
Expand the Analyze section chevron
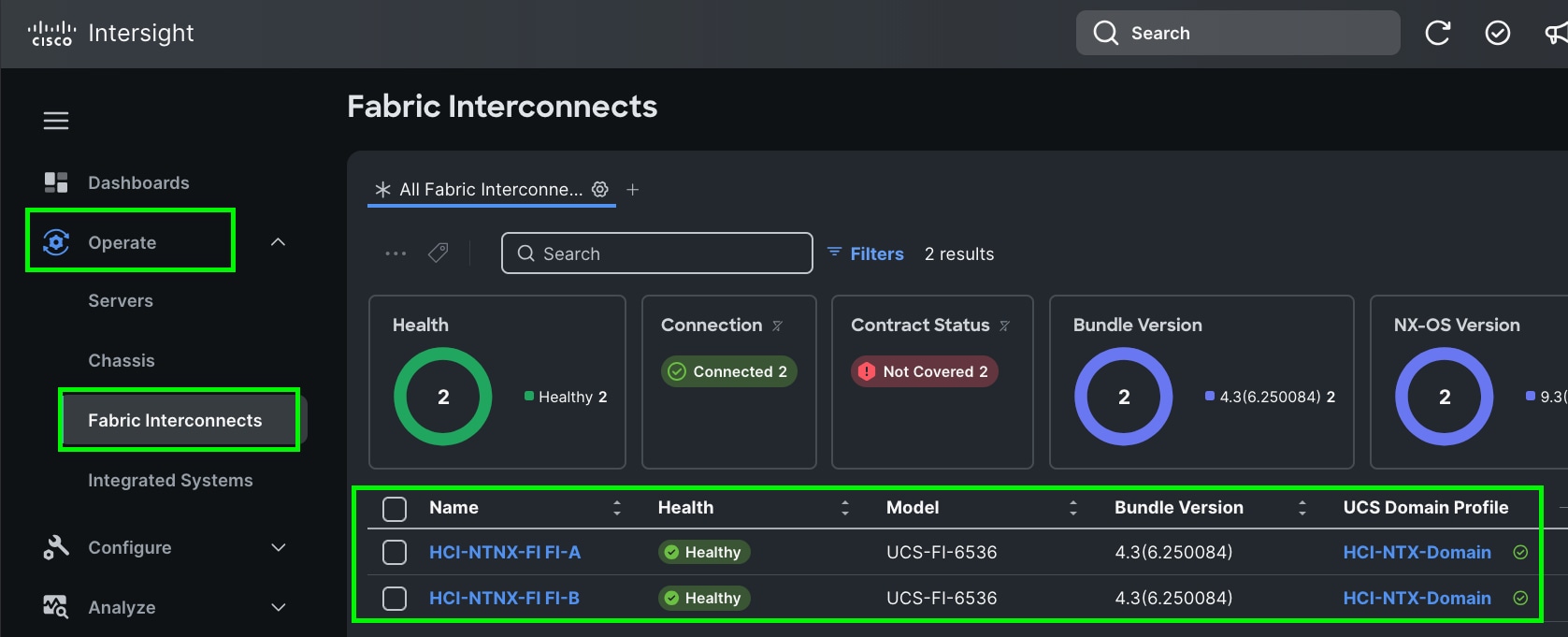click(x=278, y=607)
